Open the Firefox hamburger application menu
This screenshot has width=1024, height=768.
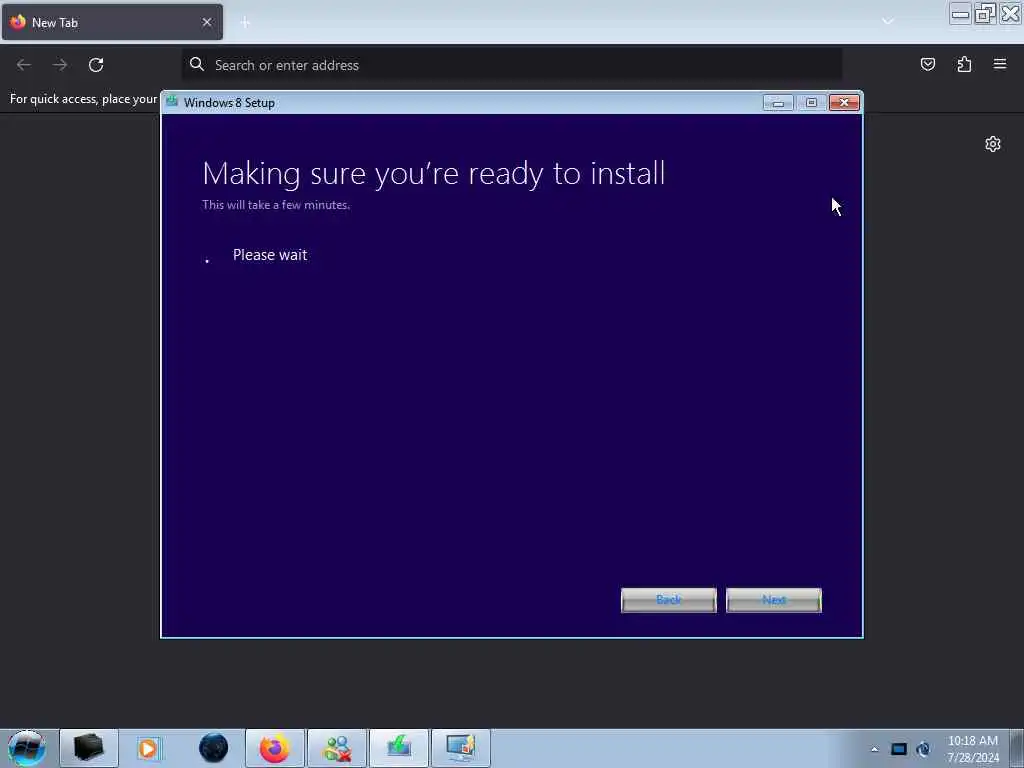[x=1000, y=64]
